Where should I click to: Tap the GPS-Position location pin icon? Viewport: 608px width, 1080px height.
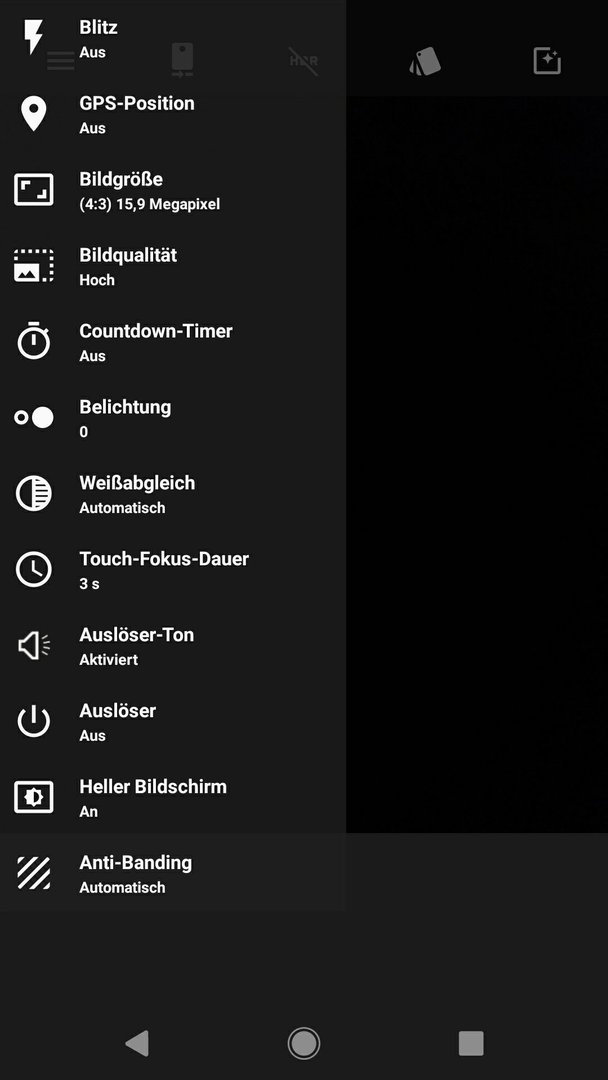34,114
